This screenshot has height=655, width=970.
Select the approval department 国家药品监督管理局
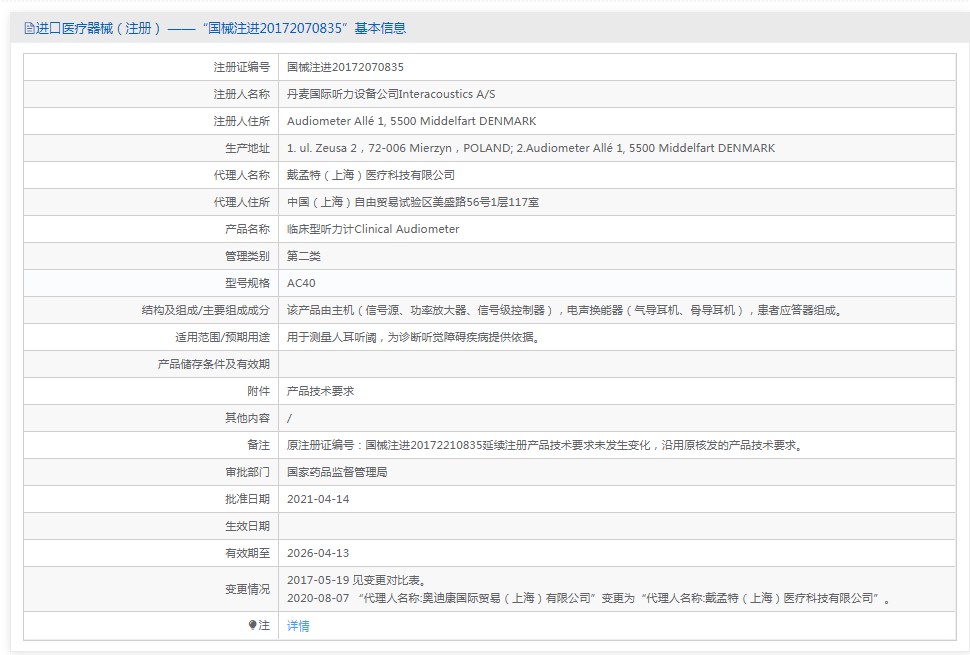[x=337, y=472]
